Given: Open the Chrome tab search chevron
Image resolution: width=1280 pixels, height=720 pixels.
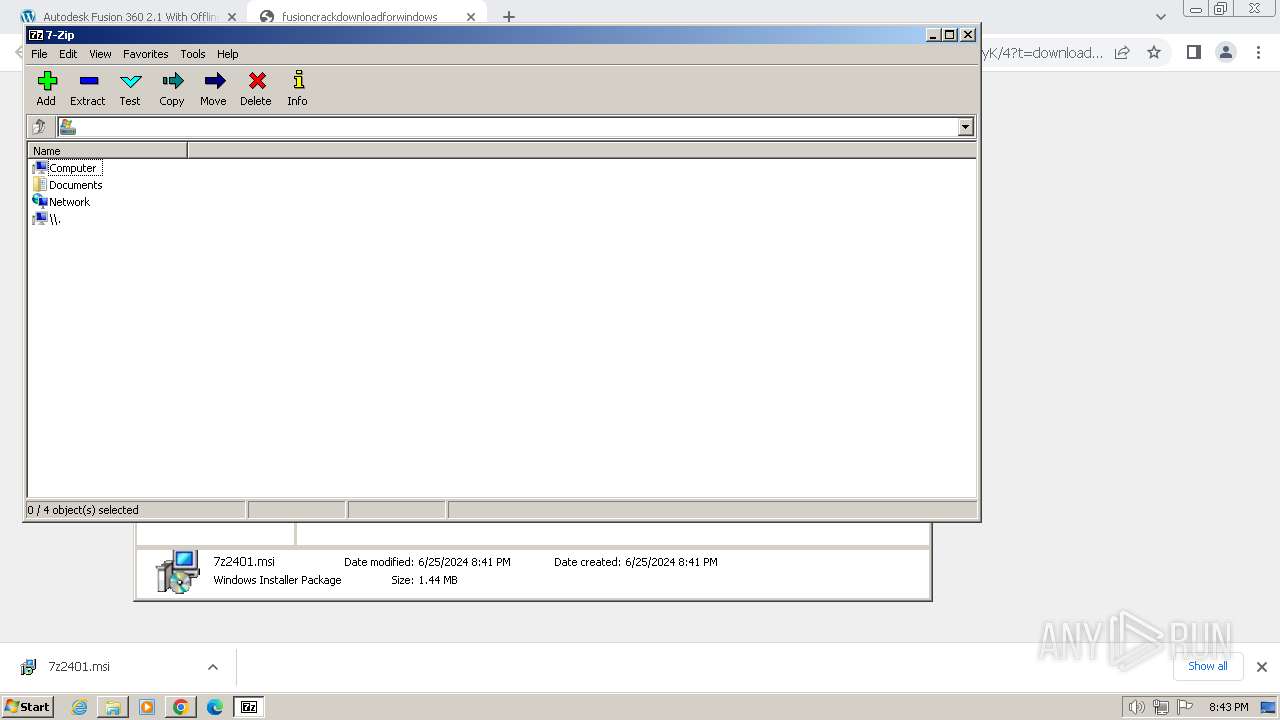Looking at the screenshot, I should click(x=1160, y=16).
